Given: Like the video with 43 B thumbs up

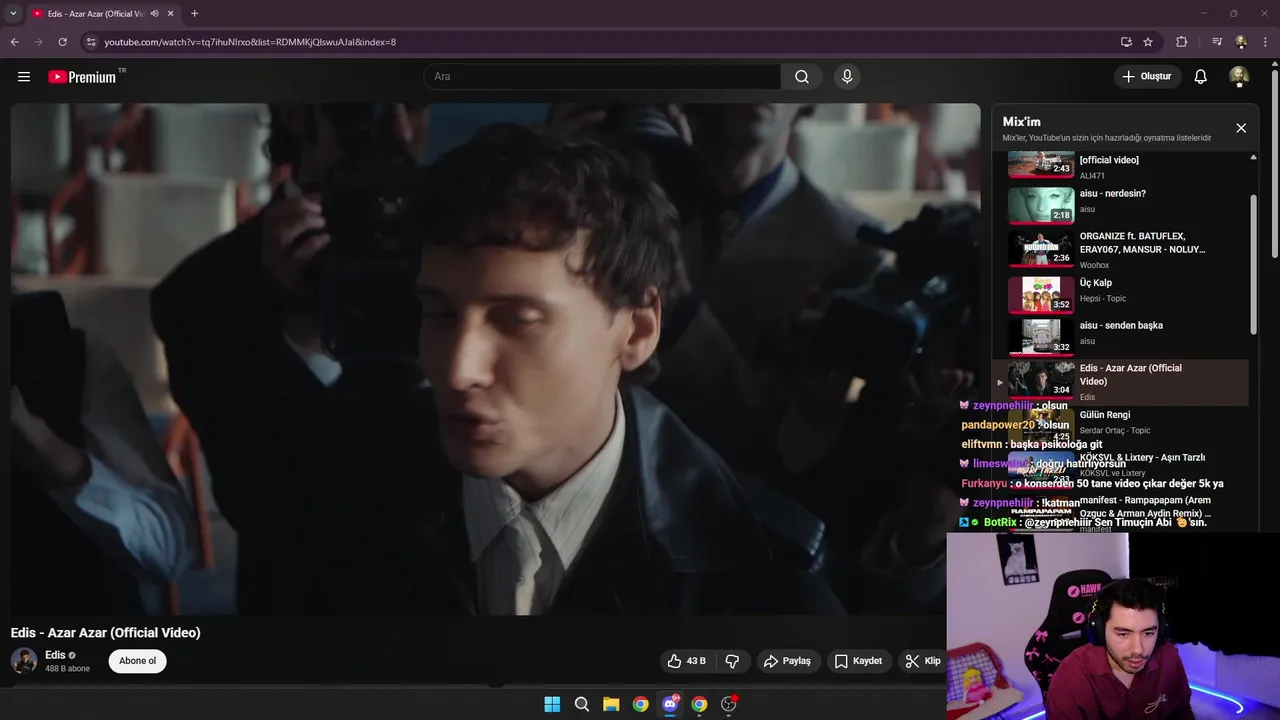Looking at the screenshot, I should [687, 661].
